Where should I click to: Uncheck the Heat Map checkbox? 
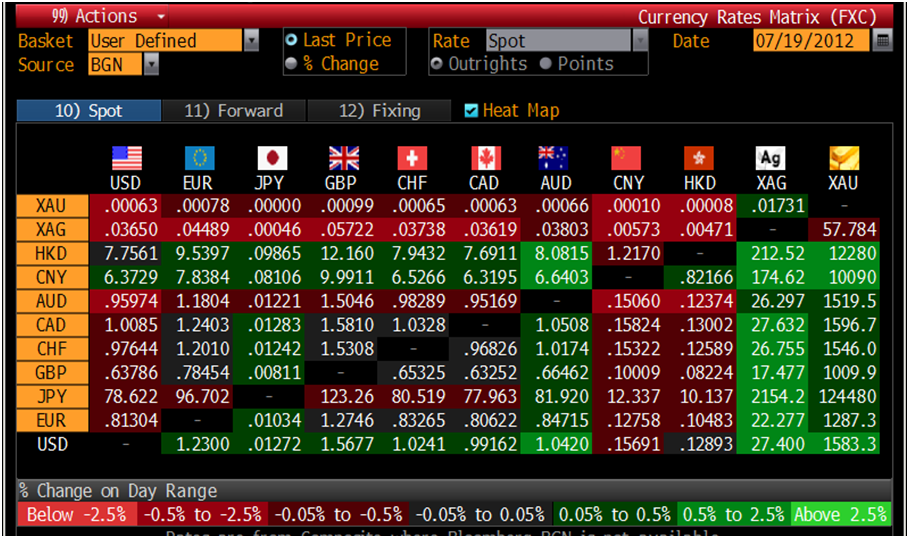471,111
